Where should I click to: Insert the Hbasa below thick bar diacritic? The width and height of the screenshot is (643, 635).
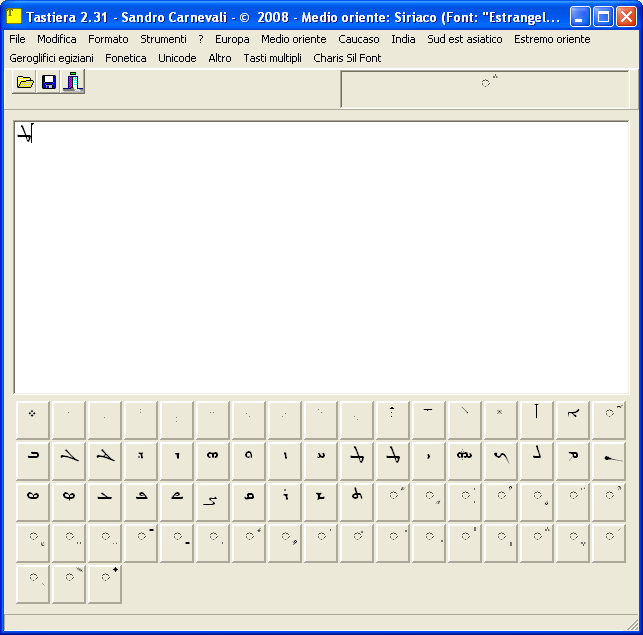(x=177, y=543)
